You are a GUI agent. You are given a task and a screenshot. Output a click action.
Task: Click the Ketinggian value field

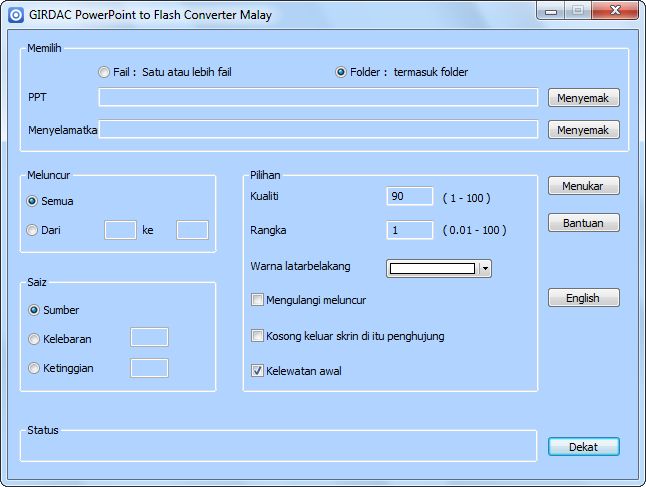tap(149, 368)
